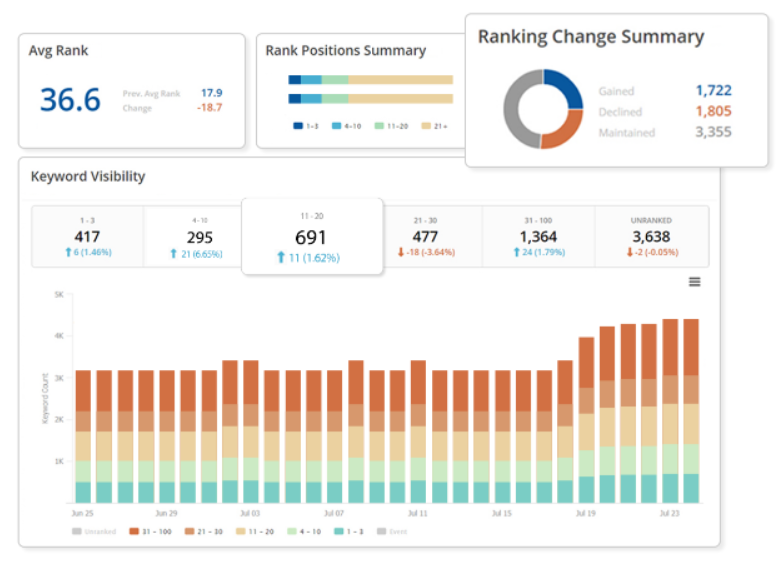Select the 21 - 30 tile showing 477
Screen dimensions: 779x562
coord(426,237)
